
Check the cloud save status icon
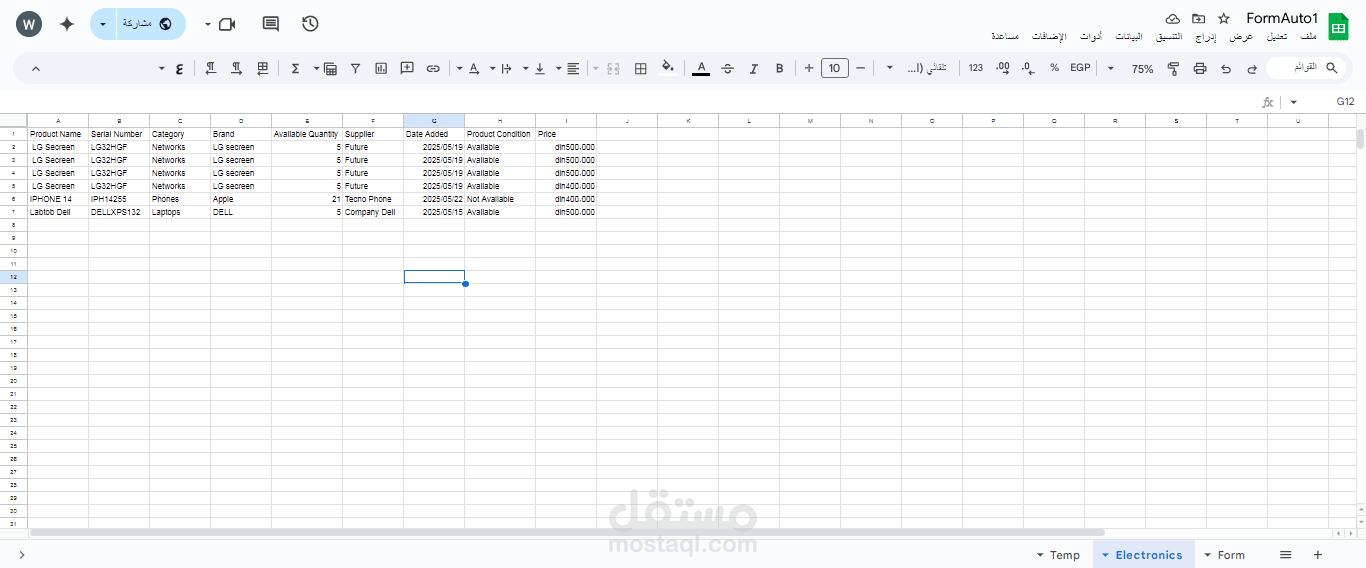click(x=1173, y=19)
